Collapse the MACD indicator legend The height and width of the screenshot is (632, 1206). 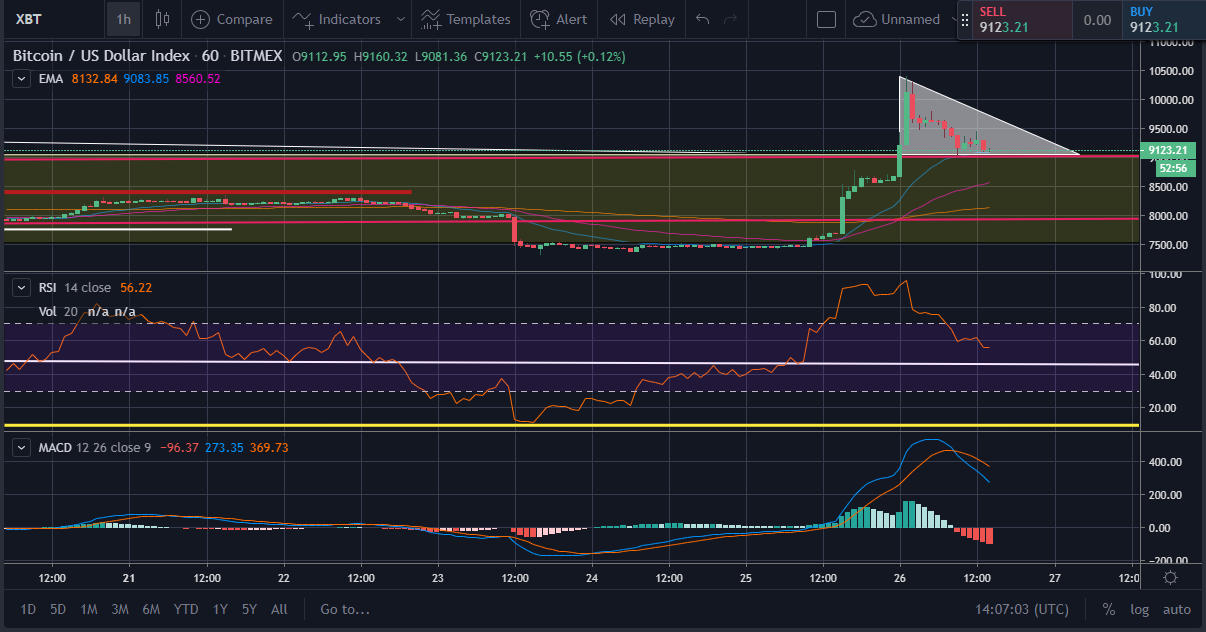(21, 447)
